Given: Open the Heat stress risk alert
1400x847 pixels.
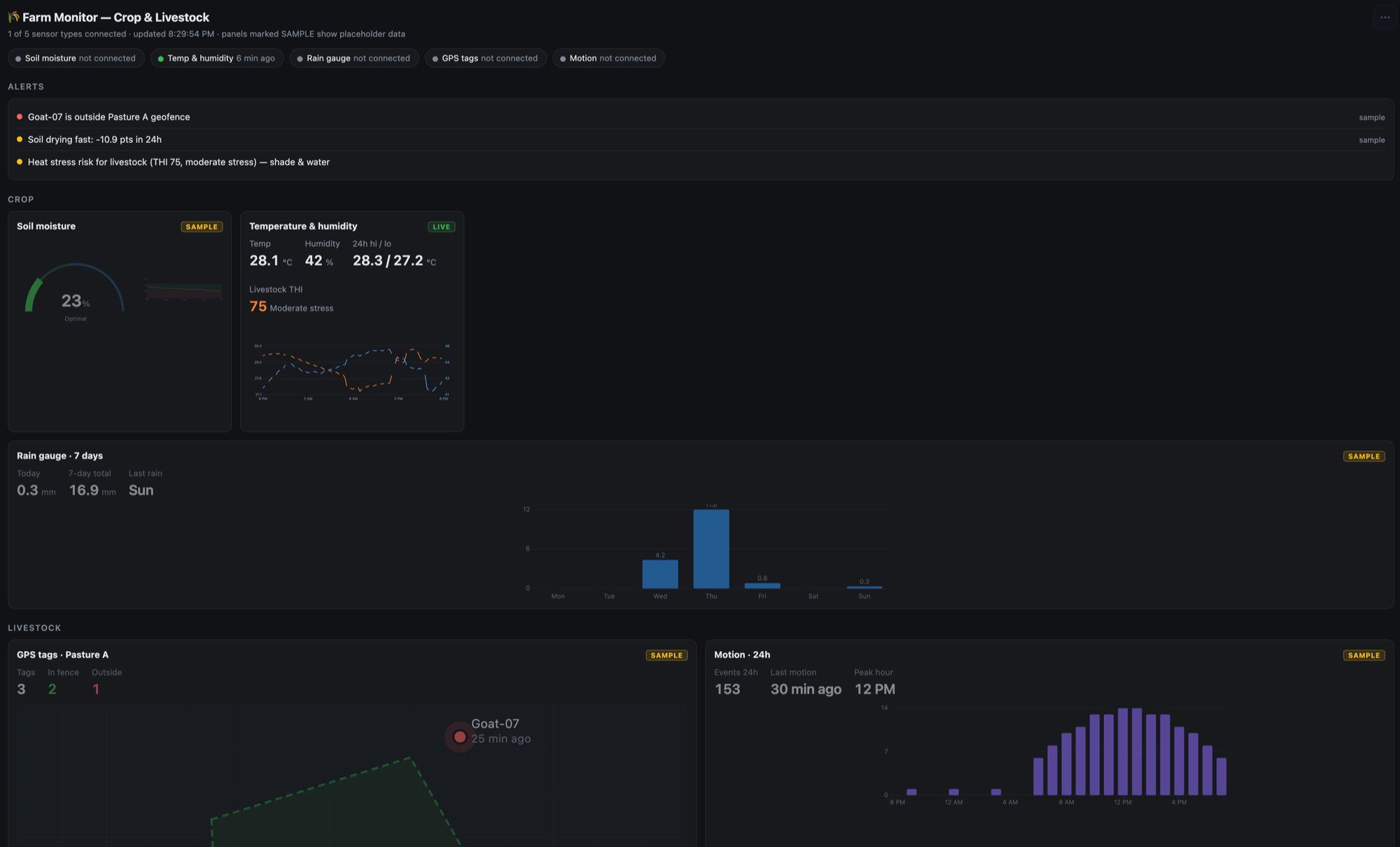Looking at the screenshot, I should [701, 162].
